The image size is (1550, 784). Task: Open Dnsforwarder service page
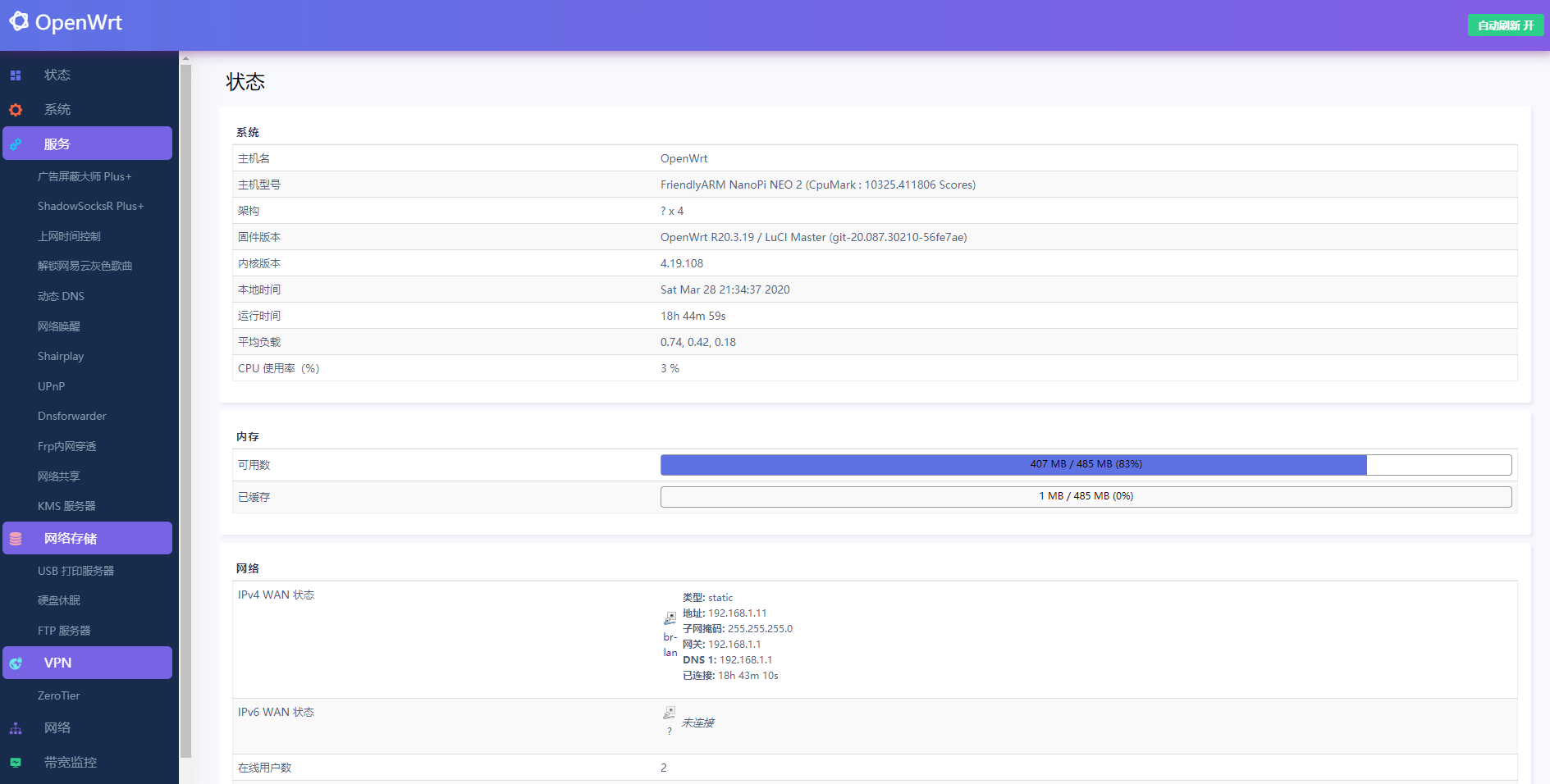coord(72,416)
